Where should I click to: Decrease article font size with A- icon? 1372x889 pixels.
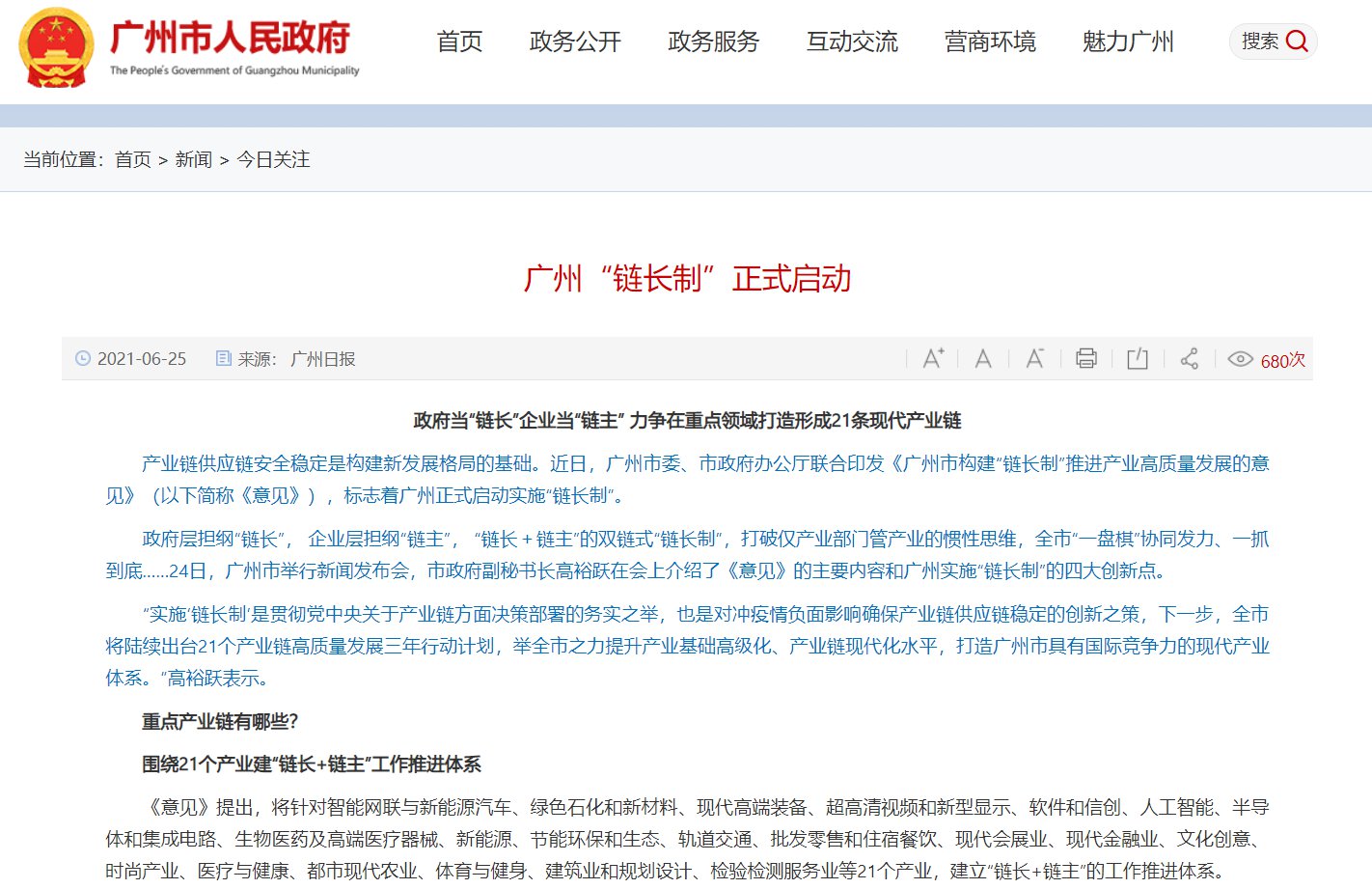[1034, 359]
